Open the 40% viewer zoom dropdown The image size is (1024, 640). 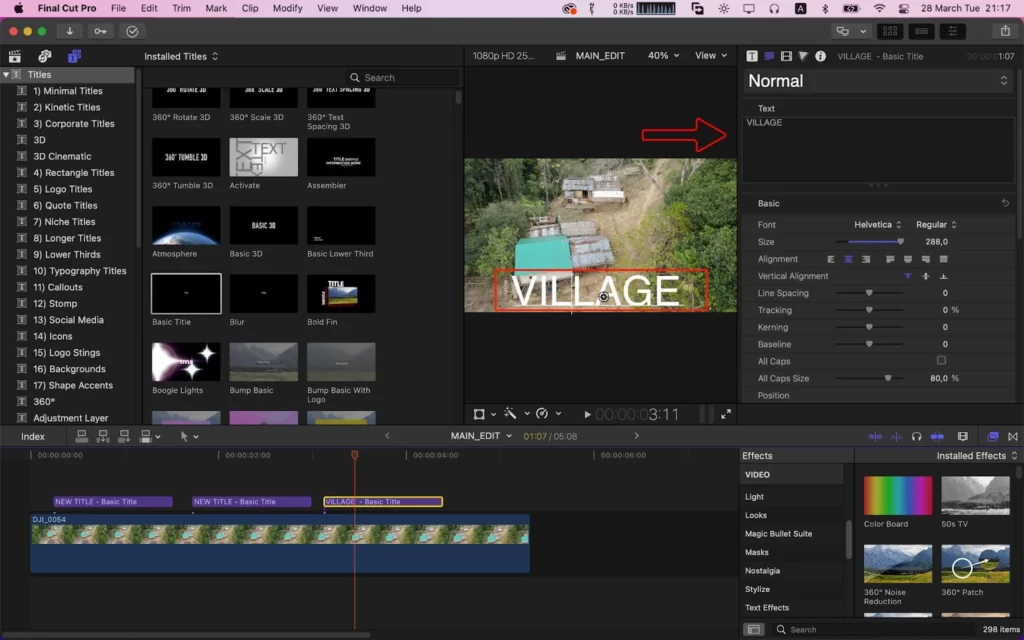pyautogui.click(x=664, y=56)
